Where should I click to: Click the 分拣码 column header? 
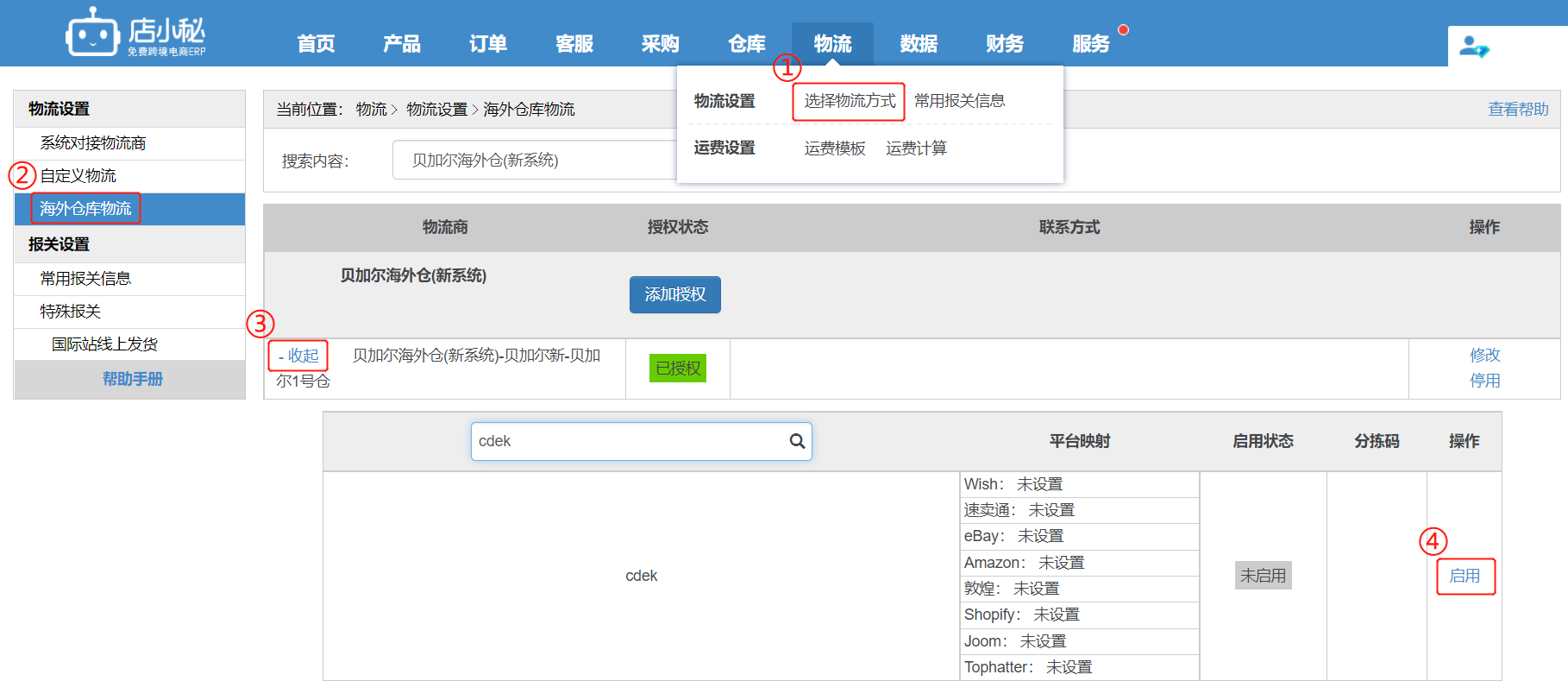click(1377, 441)
